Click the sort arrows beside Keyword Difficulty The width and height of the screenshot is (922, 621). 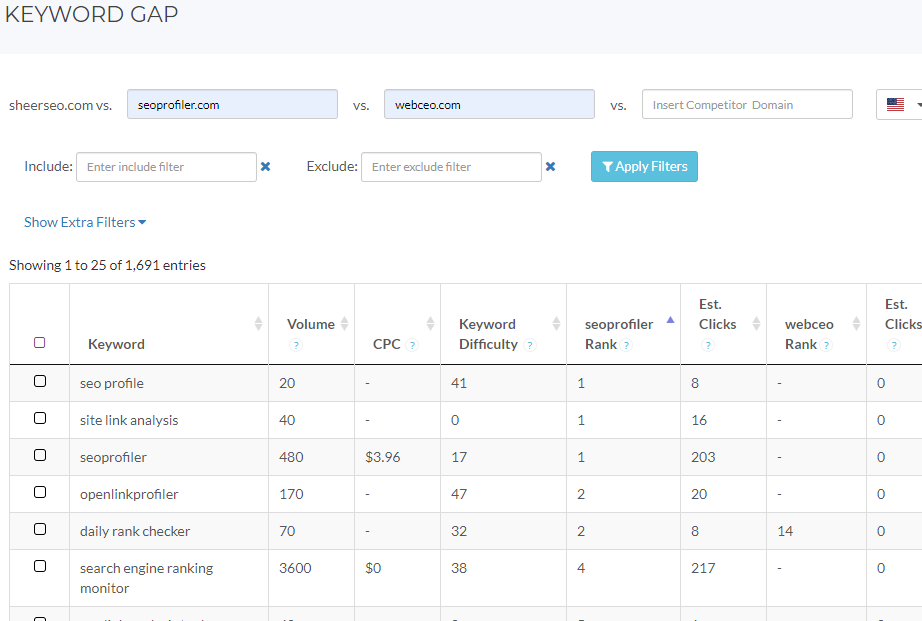click(x=556, y=323)
